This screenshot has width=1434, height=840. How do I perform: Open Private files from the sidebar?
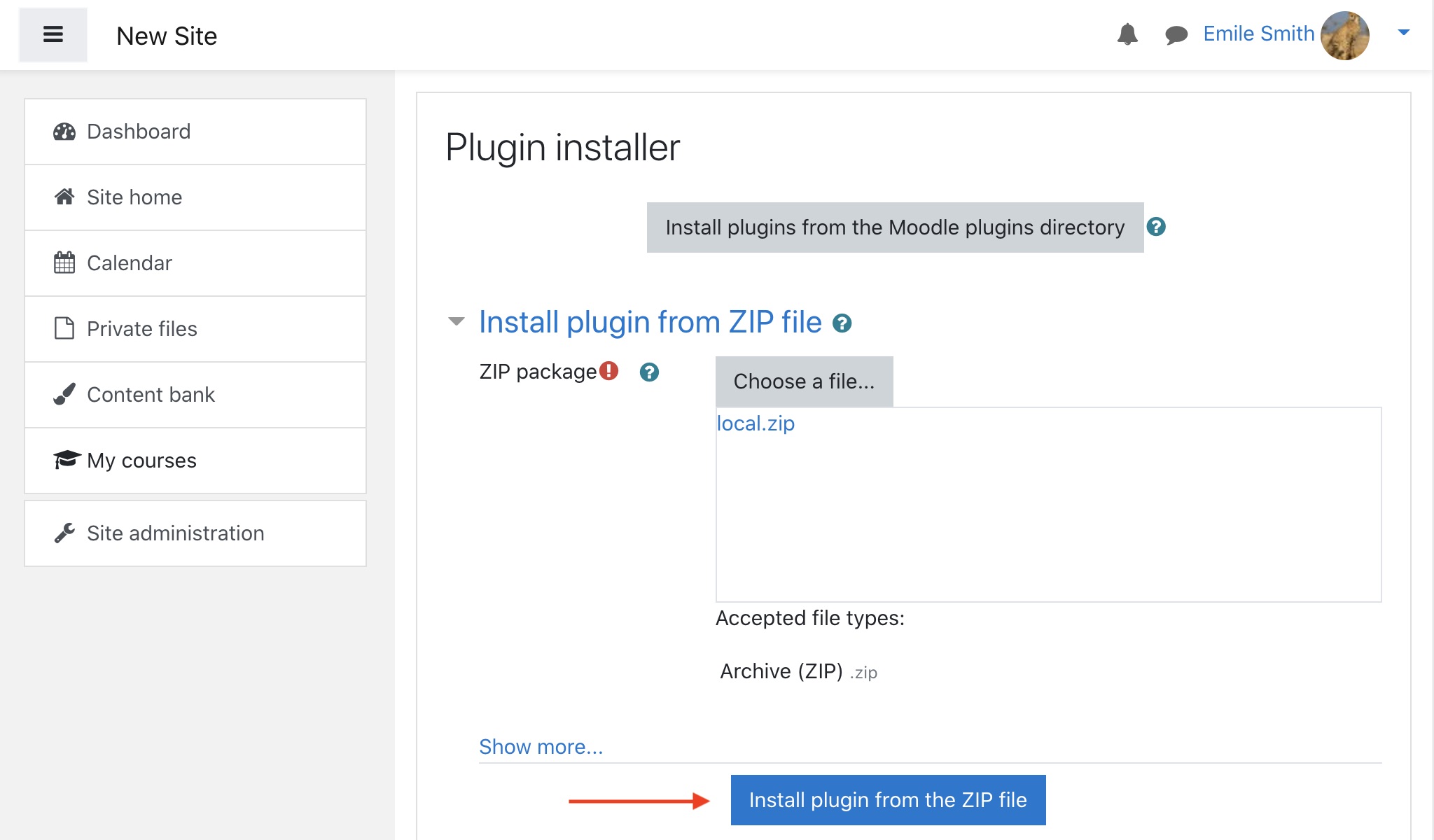(142, 329)
